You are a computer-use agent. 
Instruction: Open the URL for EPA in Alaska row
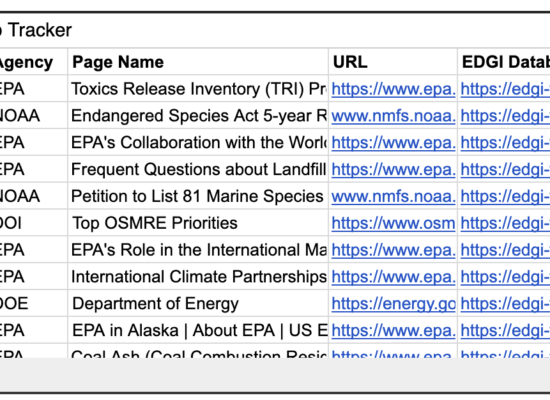393,331
